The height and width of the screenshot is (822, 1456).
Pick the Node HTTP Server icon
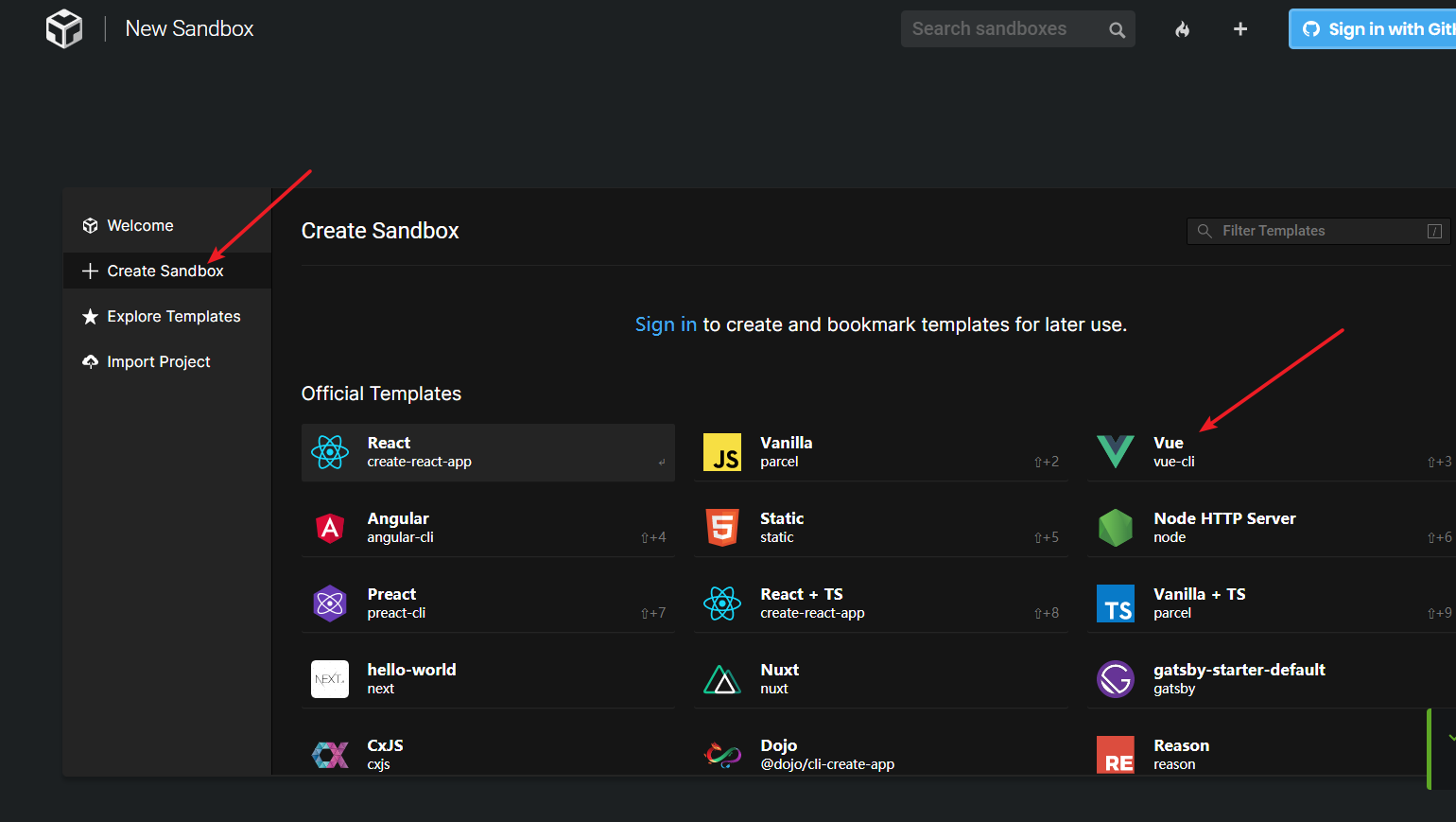tap(1116, 528)
